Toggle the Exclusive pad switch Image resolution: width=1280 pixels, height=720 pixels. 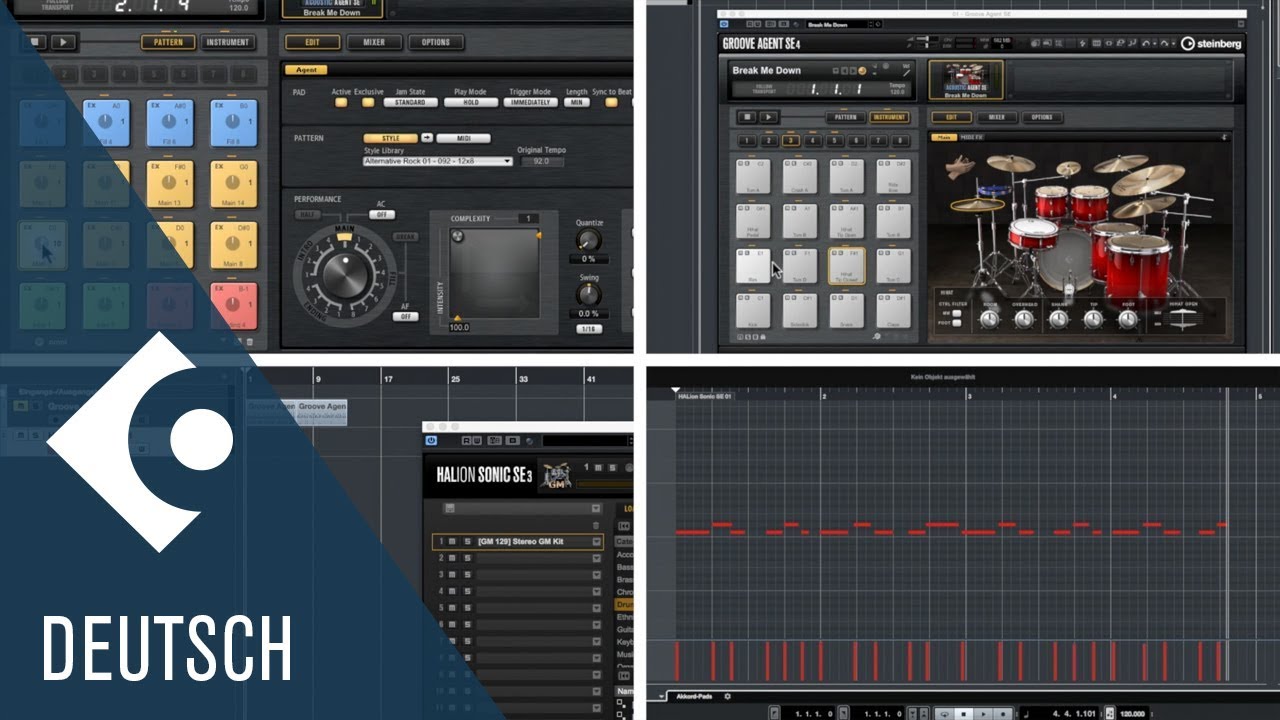[368, 102]
